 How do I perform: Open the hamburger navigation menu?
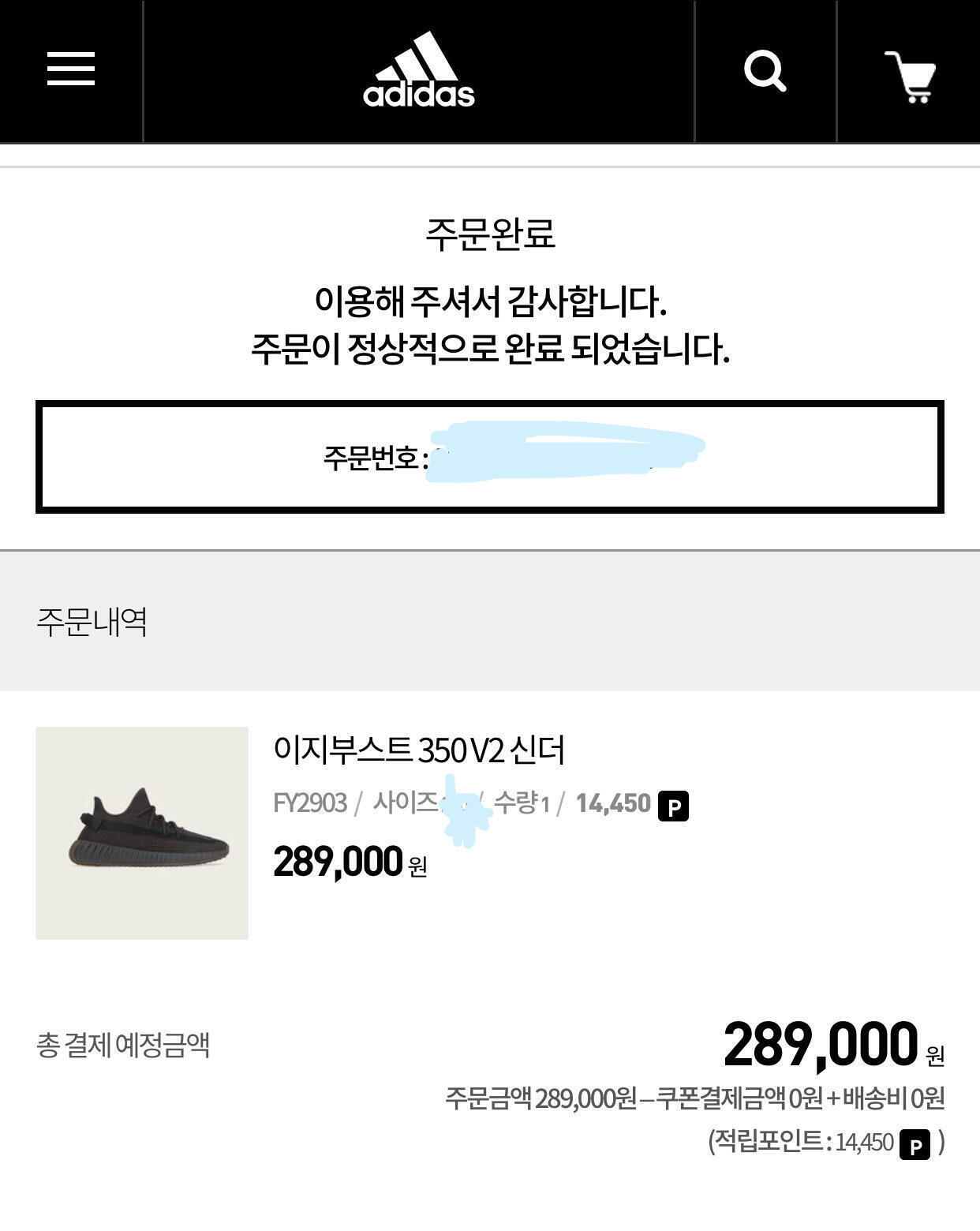[x=71, y=69]
